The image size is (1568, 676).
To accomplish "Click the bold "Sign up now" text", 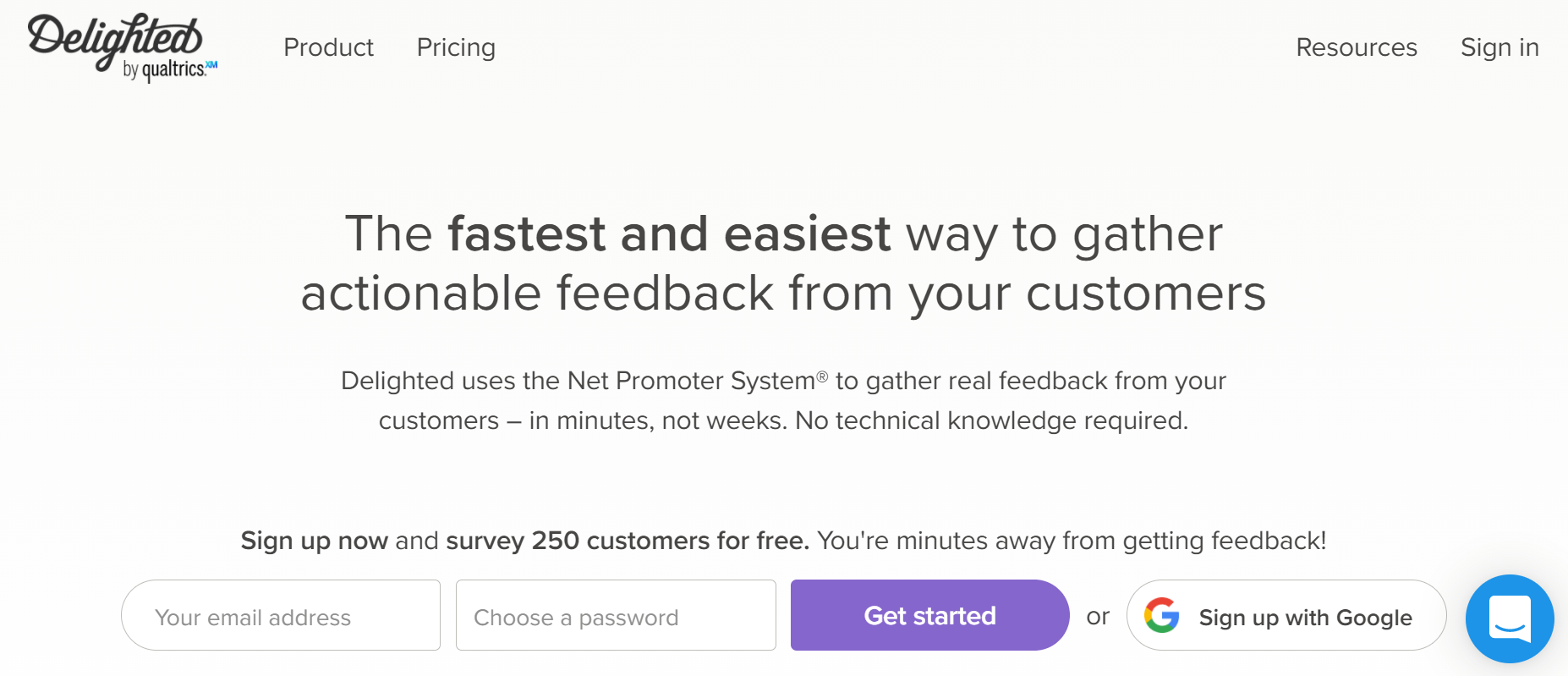I will pyautogui.click(x=314, y=541).
